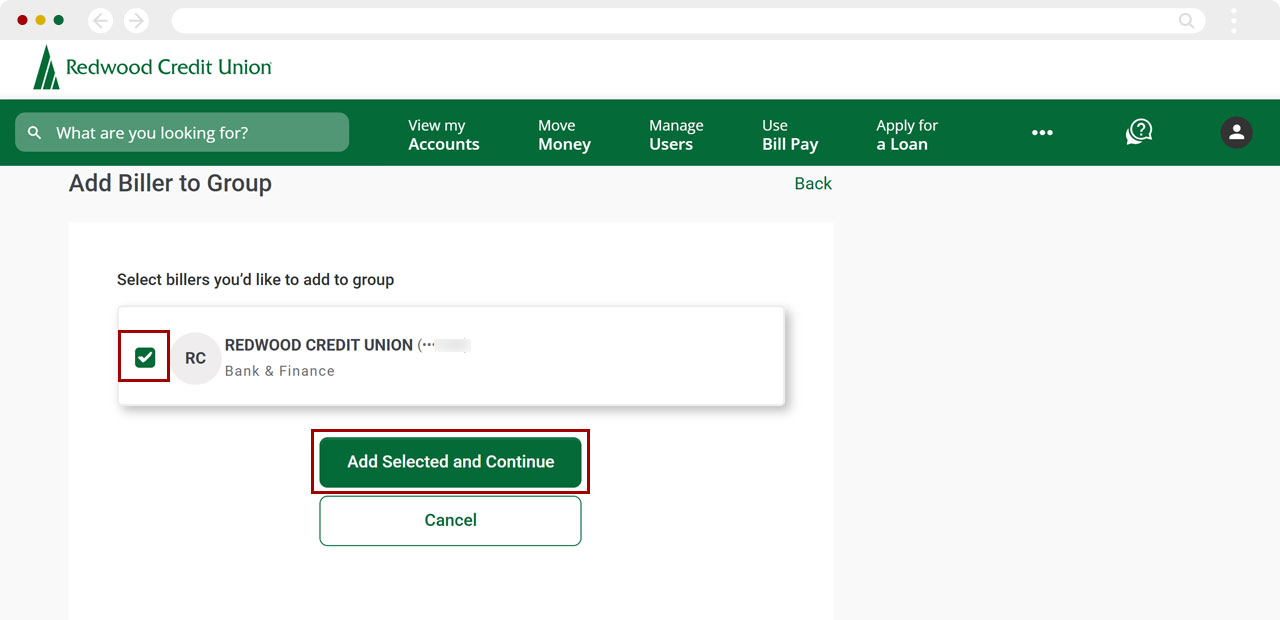Screen dimensions: 1280x620
Task: Open the View my Accounts menu
Action: 443,134
